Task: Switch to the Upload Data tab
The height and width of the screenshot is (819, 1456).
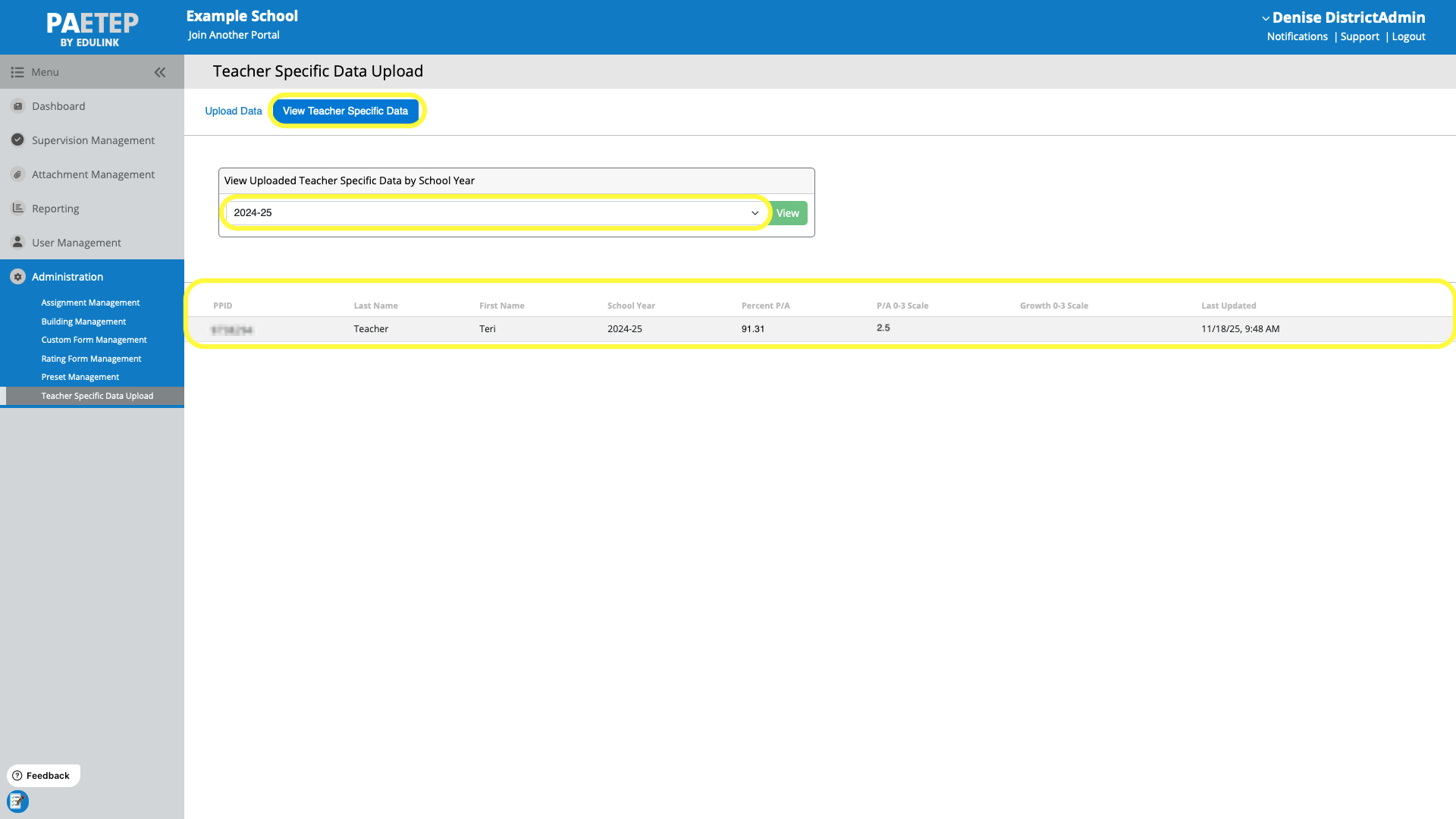Action: point(234,111)
